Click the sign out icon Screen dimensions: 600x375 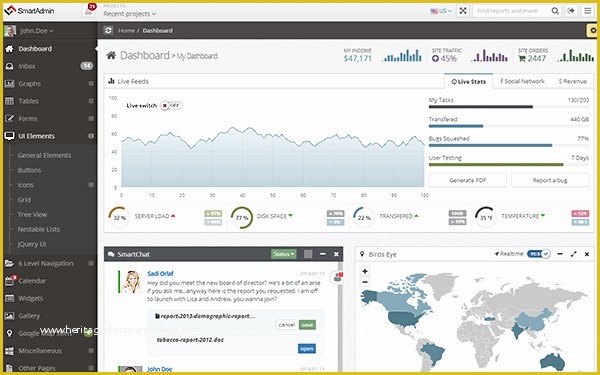(572, 11)
